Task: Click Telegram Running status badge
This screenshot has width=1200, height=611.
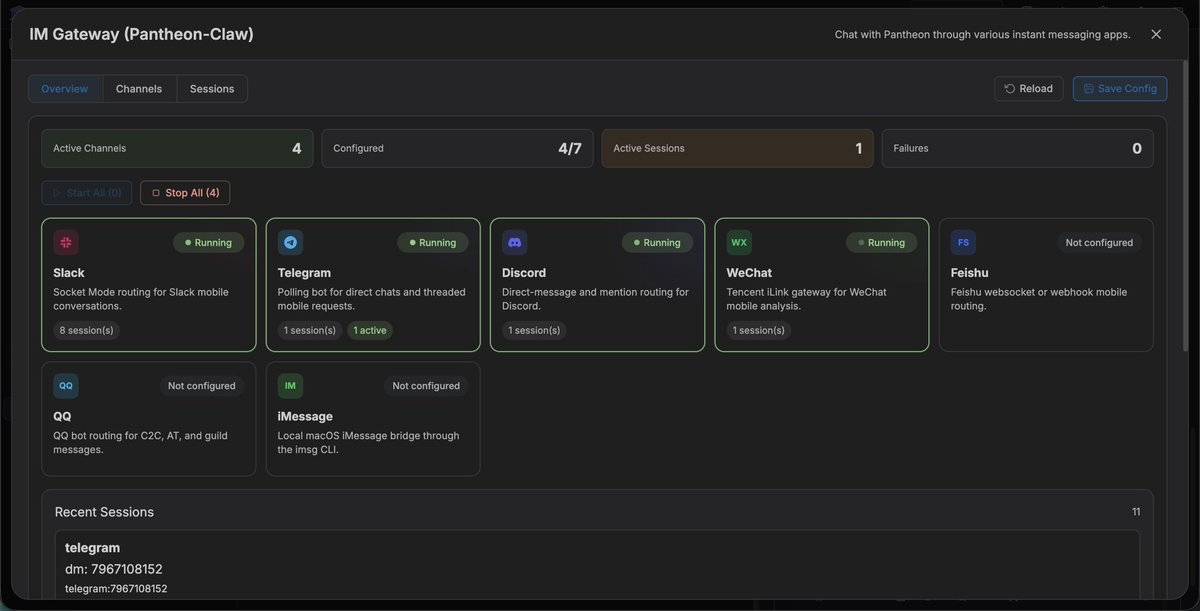Action: [x=433, y=243]
